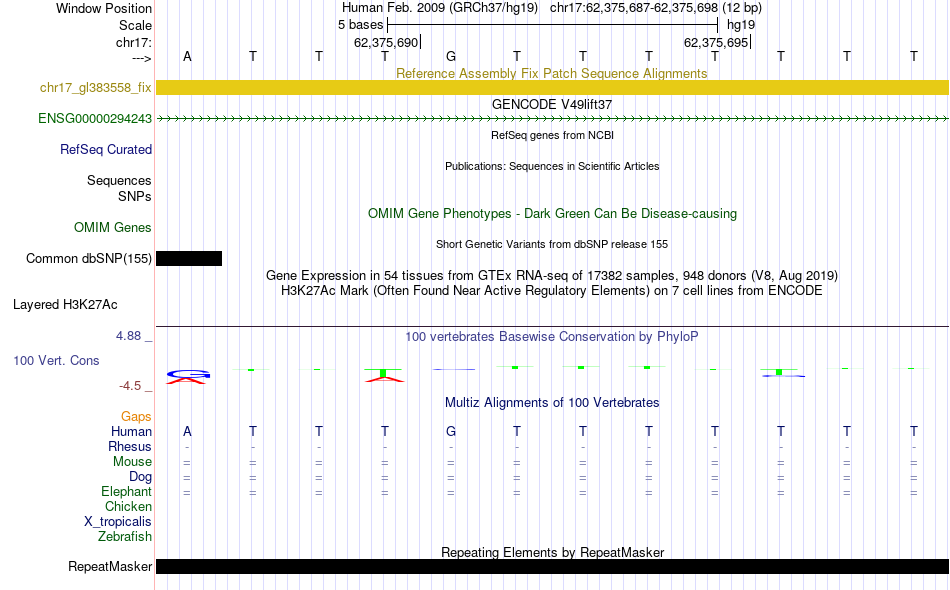Click the base position arrow --> label
This screenshot has width=950, height=590.
142,58
